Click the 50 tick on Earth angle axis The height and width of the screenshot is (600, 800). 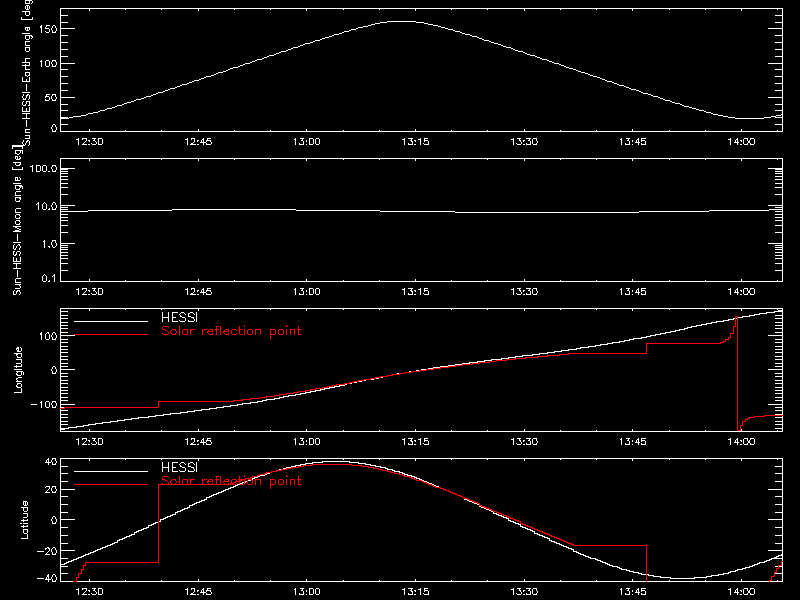click(x=51, y=97)
